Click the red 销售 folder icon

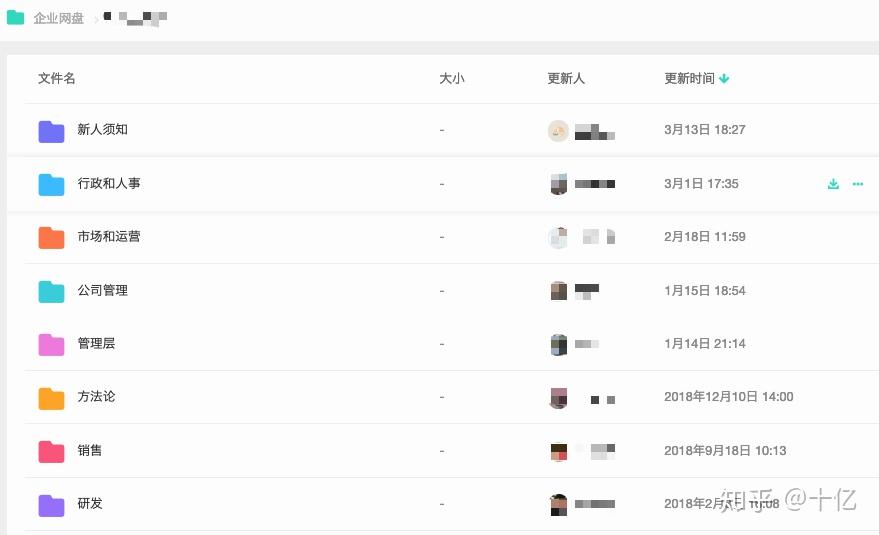[x=51, y=451]
